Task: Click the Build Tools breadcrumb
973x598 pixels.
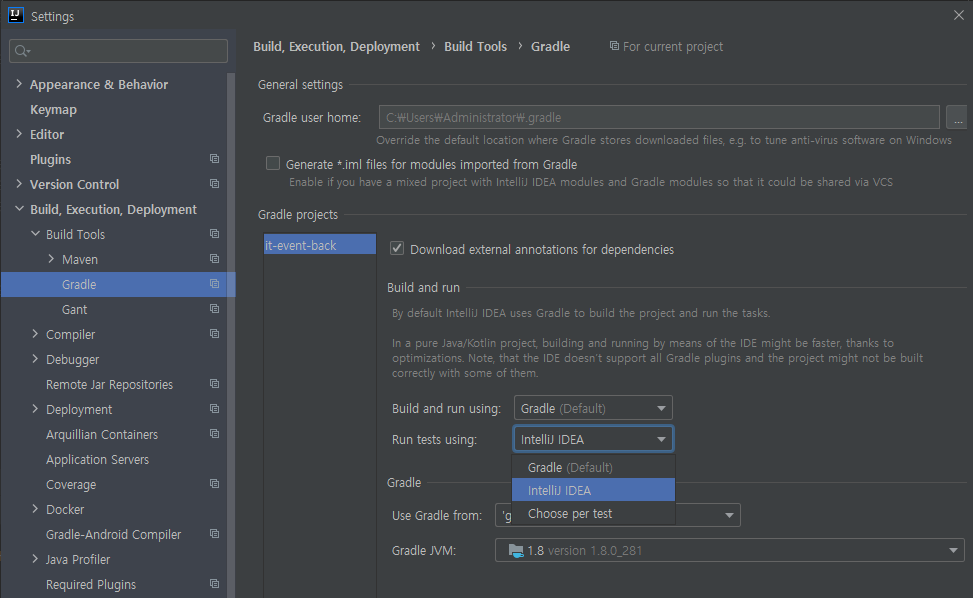Action: [475, 47]
